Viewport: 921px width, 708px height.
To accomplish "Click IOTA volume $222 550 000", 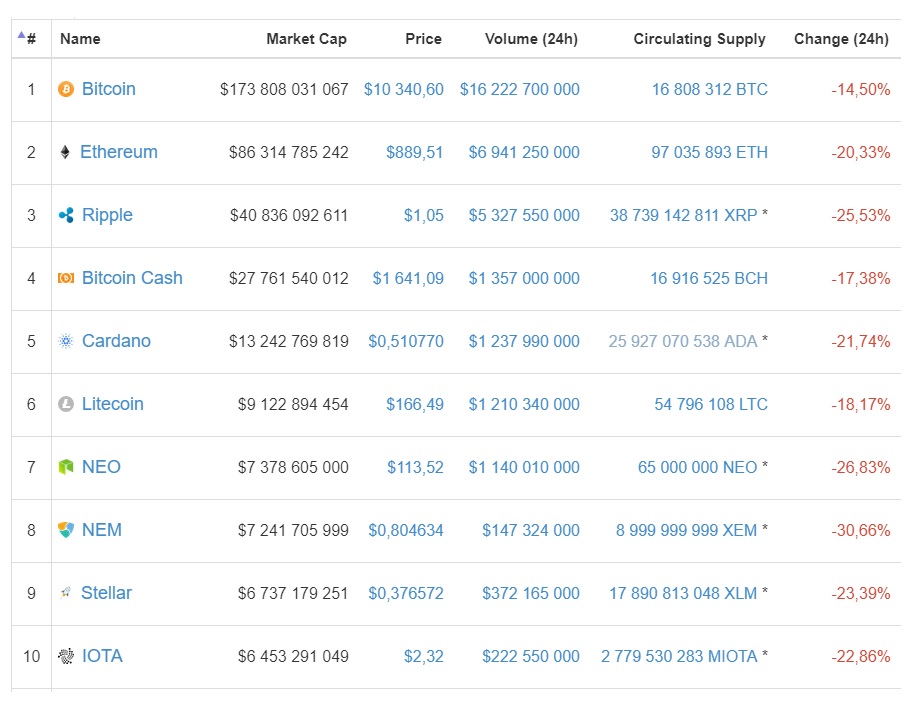I will tap(531, 656).
